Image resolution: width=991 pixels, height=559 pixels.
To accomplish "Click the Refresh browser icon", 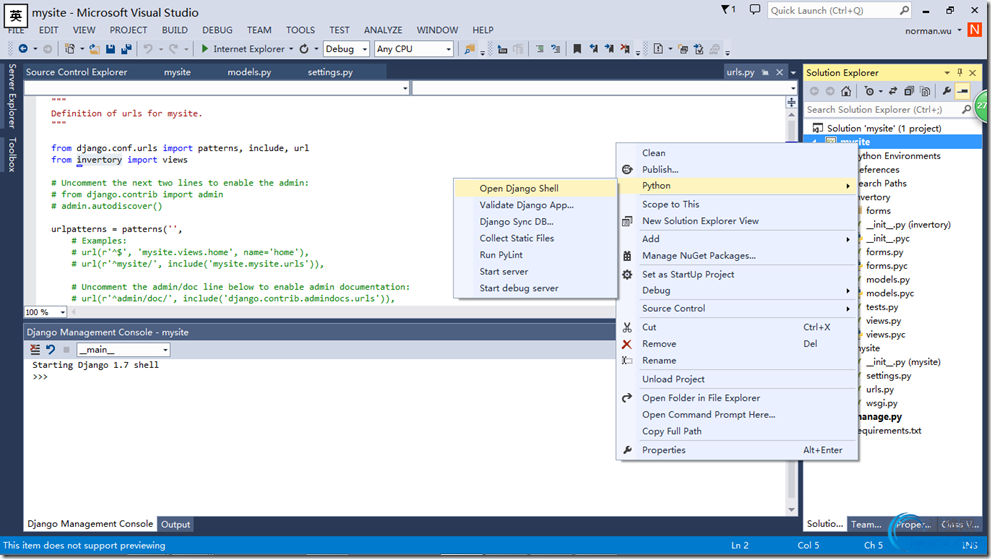I will coord(304,49).
